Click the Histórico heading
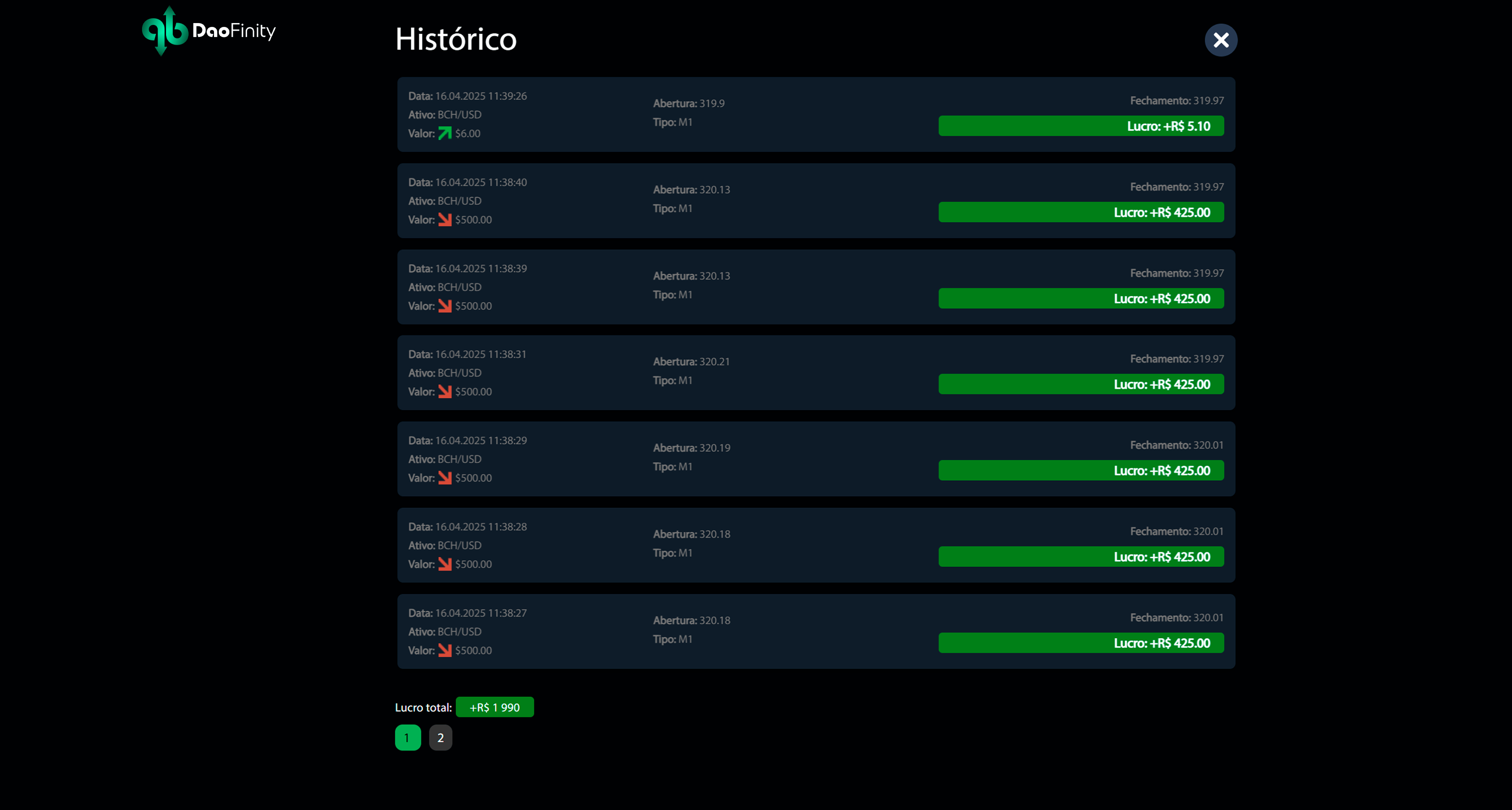Image resolution: width=1512 pixels, height=810 pixels. tap(456, 39)
